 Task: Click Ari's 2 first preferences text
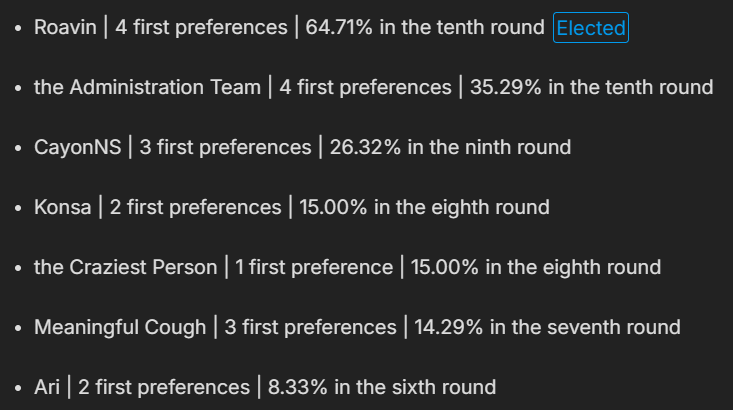point(163,388)
